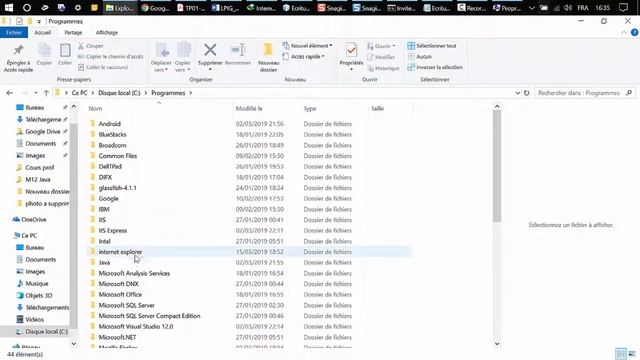Click the Ouvrir ribbon button
This screenshot has height=360, width=640.
pyautogui.click(x=381, y=46)
